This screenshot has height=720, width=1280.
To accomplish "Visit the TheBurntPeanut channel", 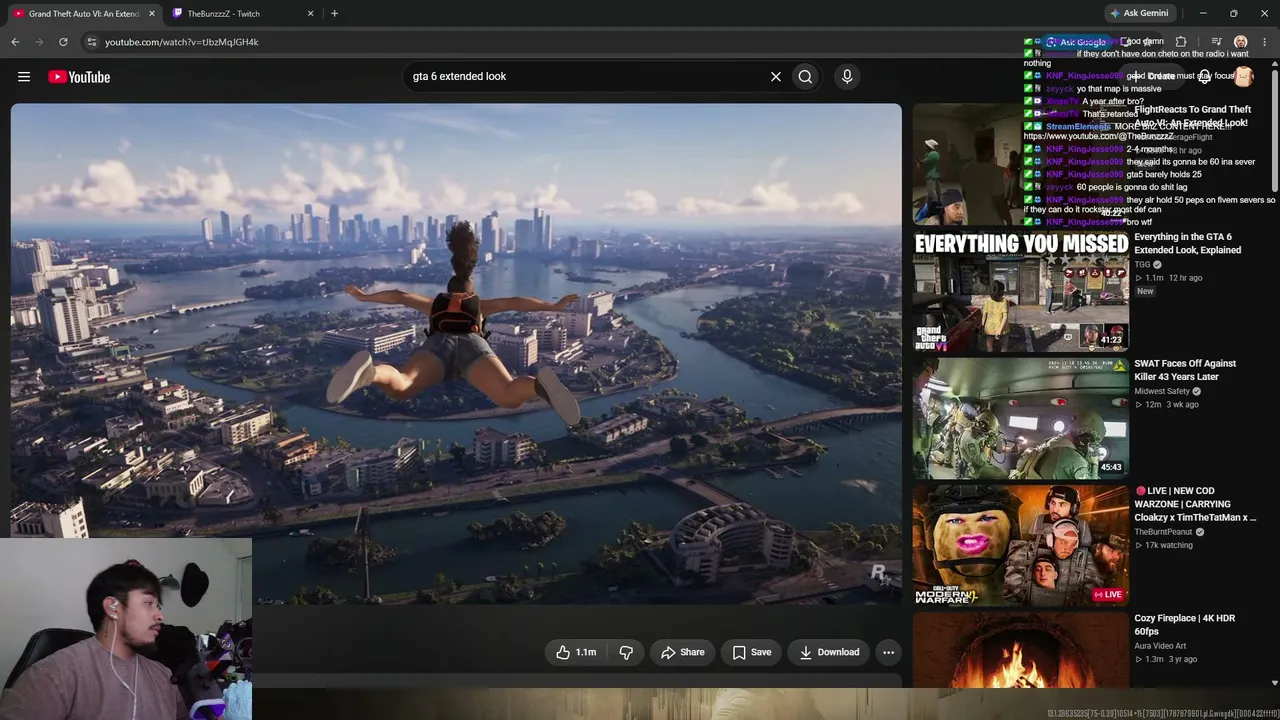I will (x=1163, y=532).
